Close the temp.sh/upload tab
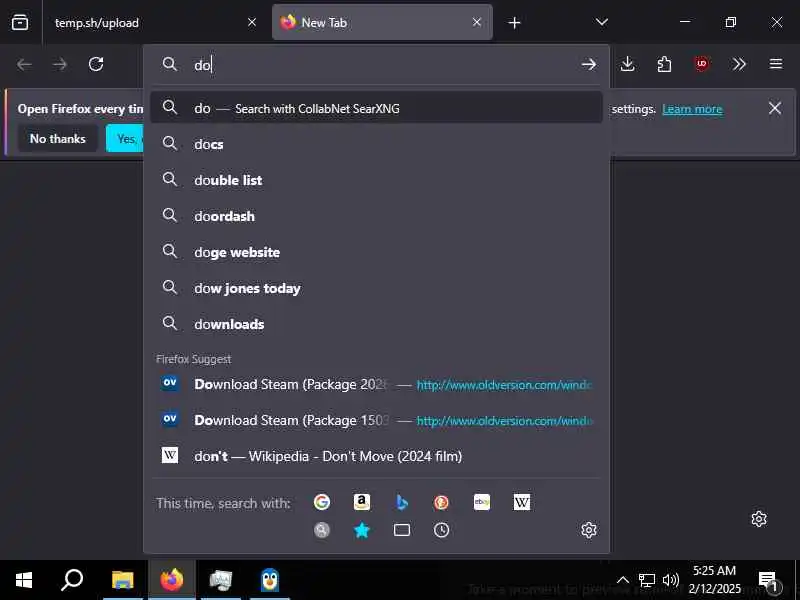The image size is (800, 600). [252, 22]
